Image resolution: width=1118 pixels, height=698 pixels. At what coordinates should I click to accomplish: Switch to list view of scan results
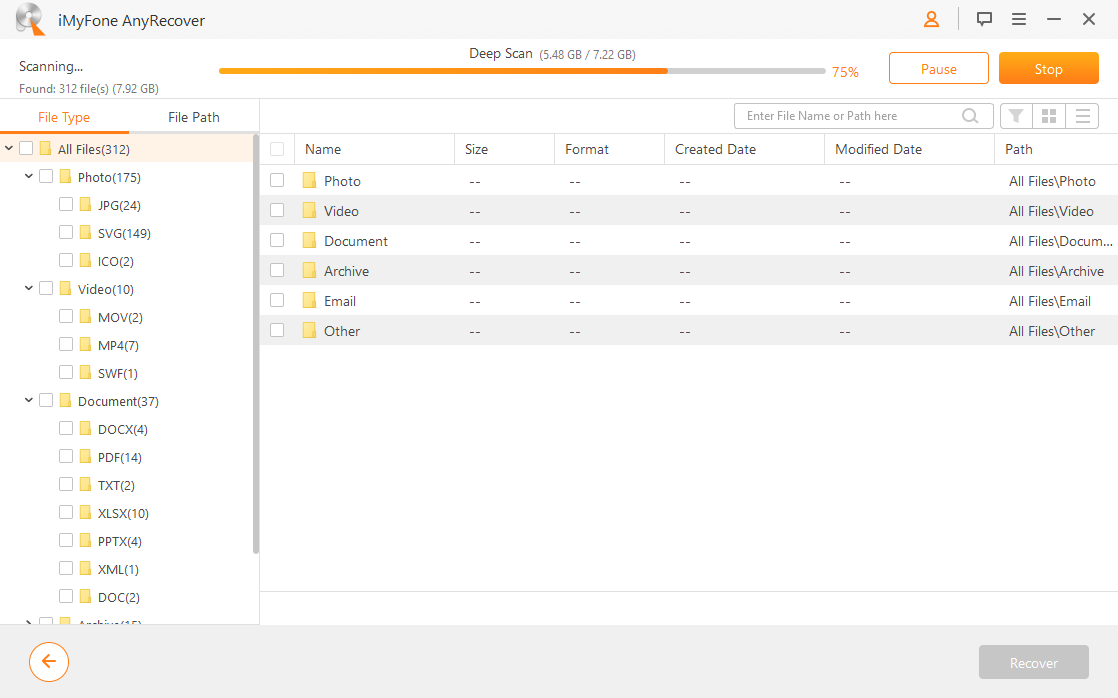coord(1082,115)
